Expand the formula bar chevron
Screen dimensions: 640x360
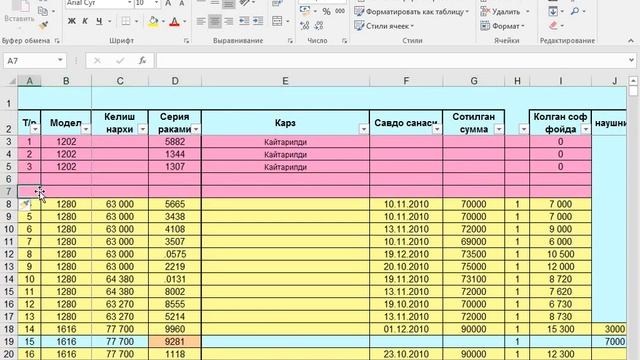tap(632, 60)
